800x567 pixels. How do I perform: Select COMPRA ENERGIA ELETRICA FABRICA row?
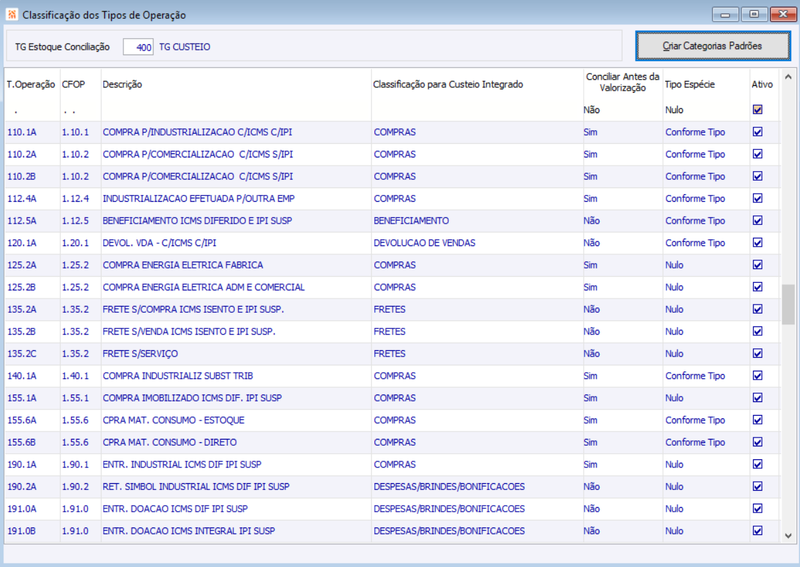click(183, 265)
